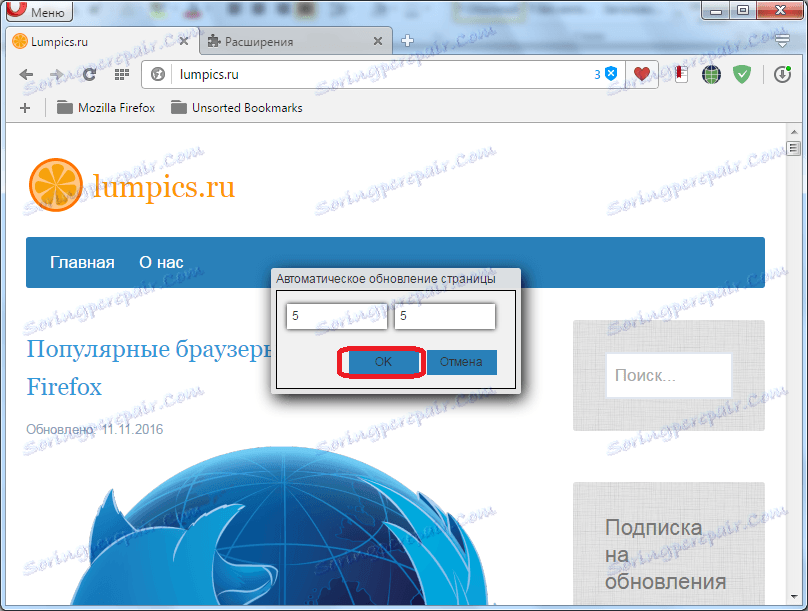
Task: Open the red bookmark ribbon extension icon
Action: pos(681,74)
